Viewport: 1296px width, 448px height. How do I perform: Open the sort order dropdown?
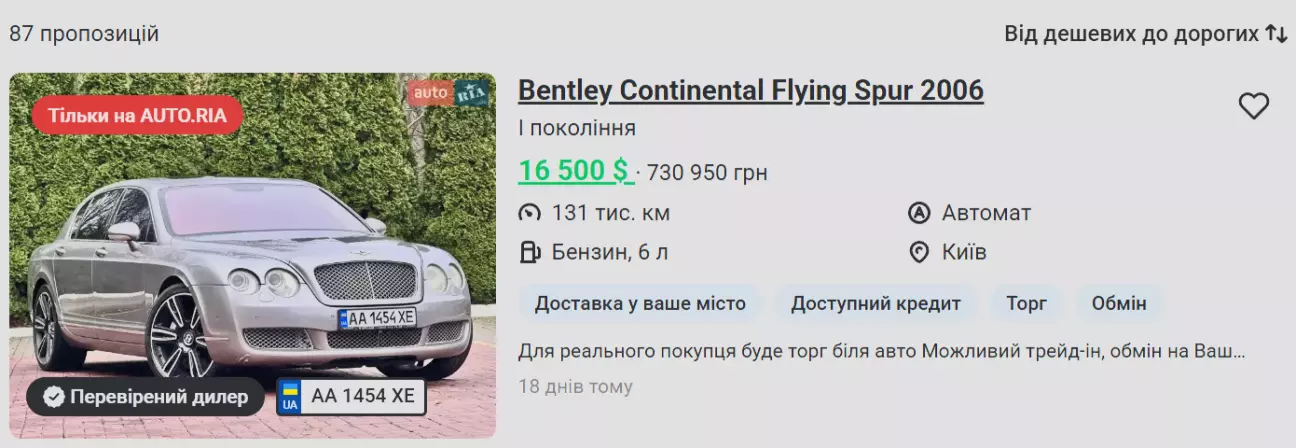pos(1131,34)
